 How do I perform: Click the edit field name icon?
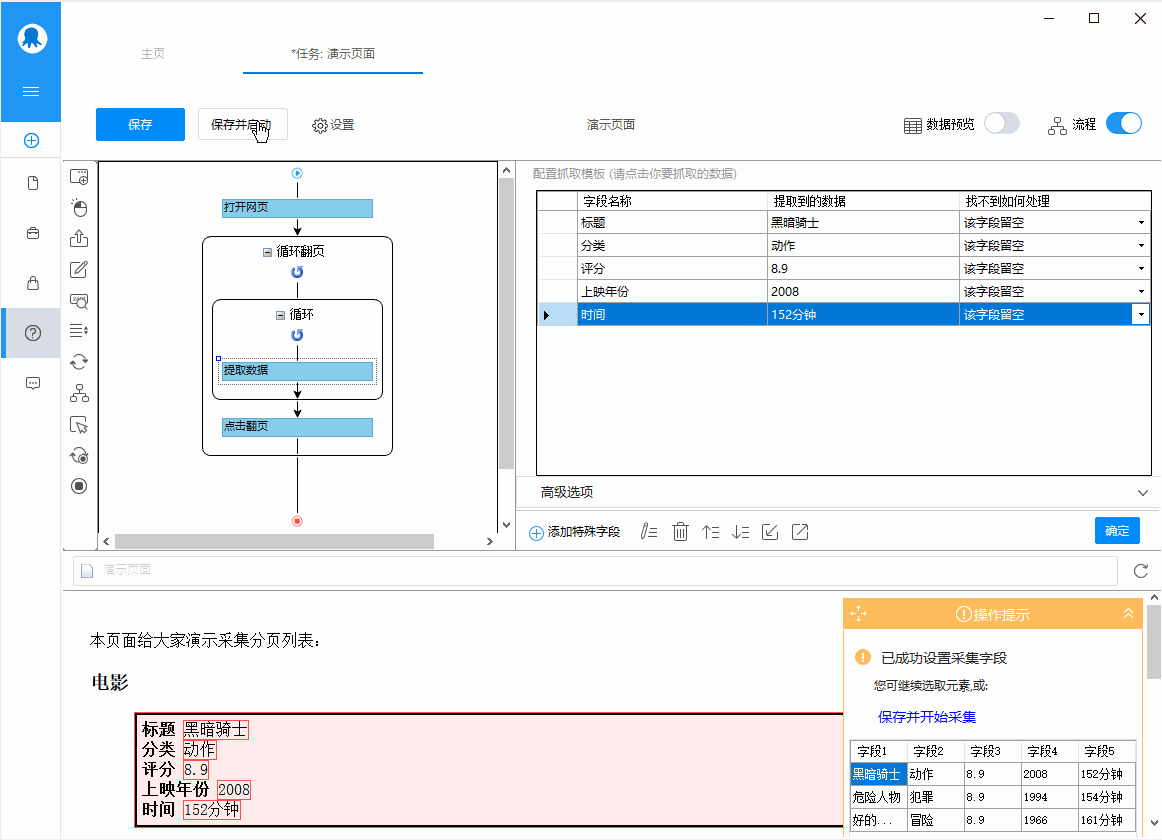649,532
